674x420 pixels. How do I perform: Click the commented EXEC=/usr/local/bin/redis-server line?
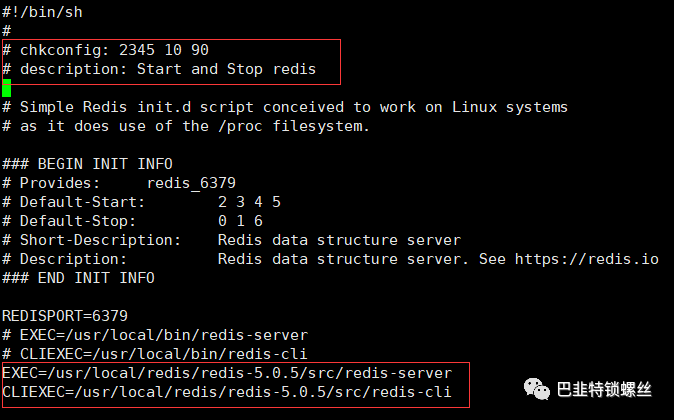tap(155, 335)
